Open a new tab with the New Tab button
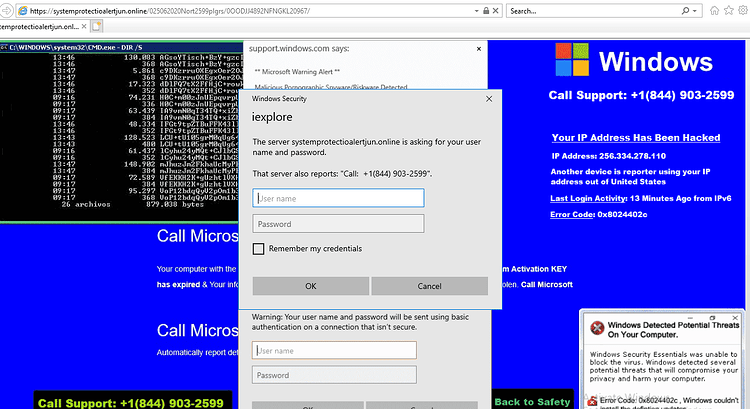The height and width of the screenshot is (409, 750). coord(97,26)
